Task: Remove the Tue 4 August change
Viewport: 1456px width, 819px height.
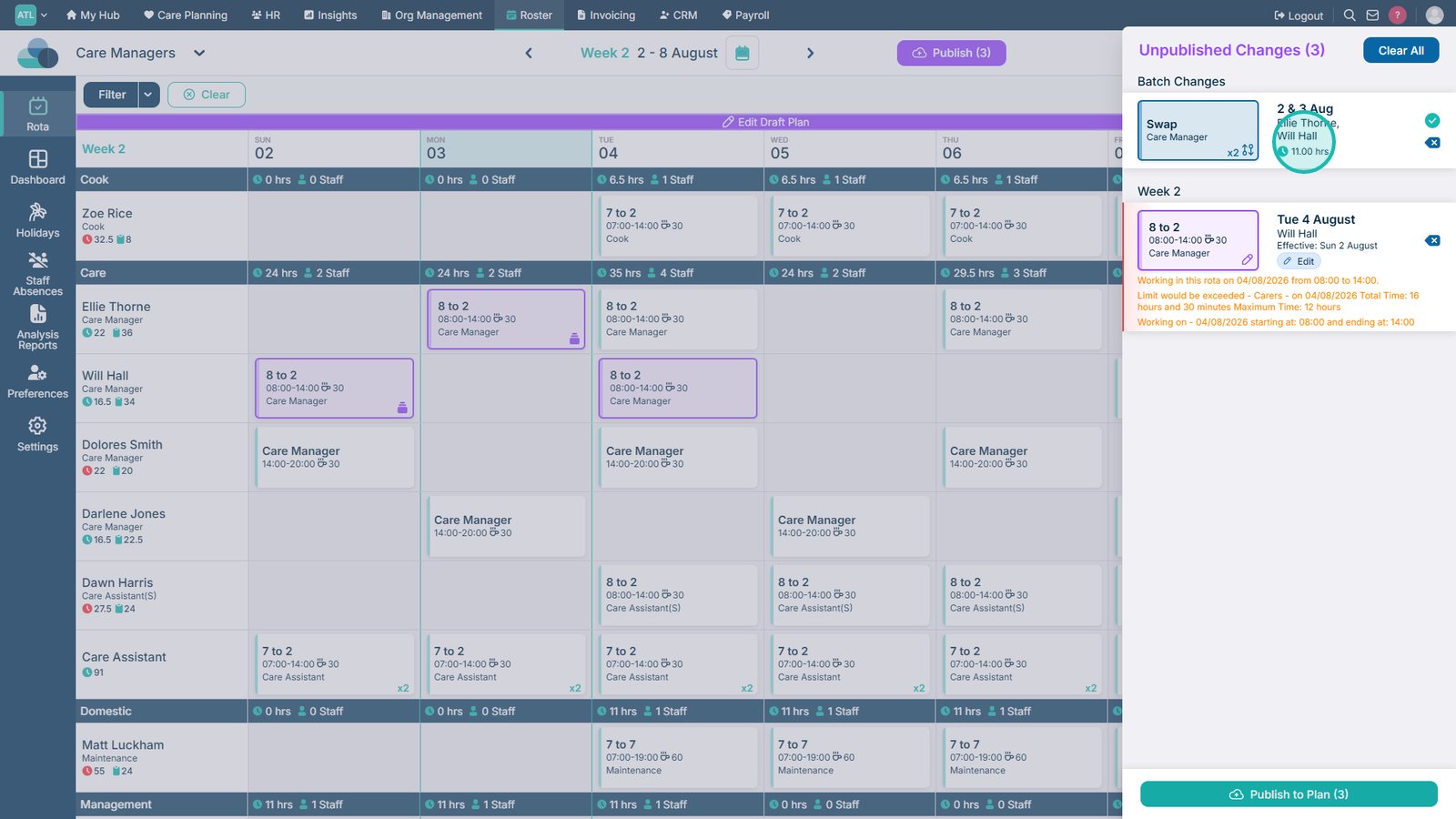Action: click(1432, 241)
